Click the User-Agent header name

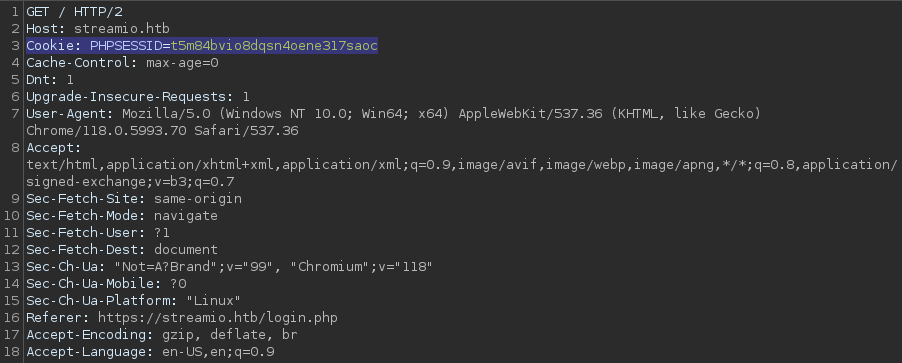click(70, 114)
